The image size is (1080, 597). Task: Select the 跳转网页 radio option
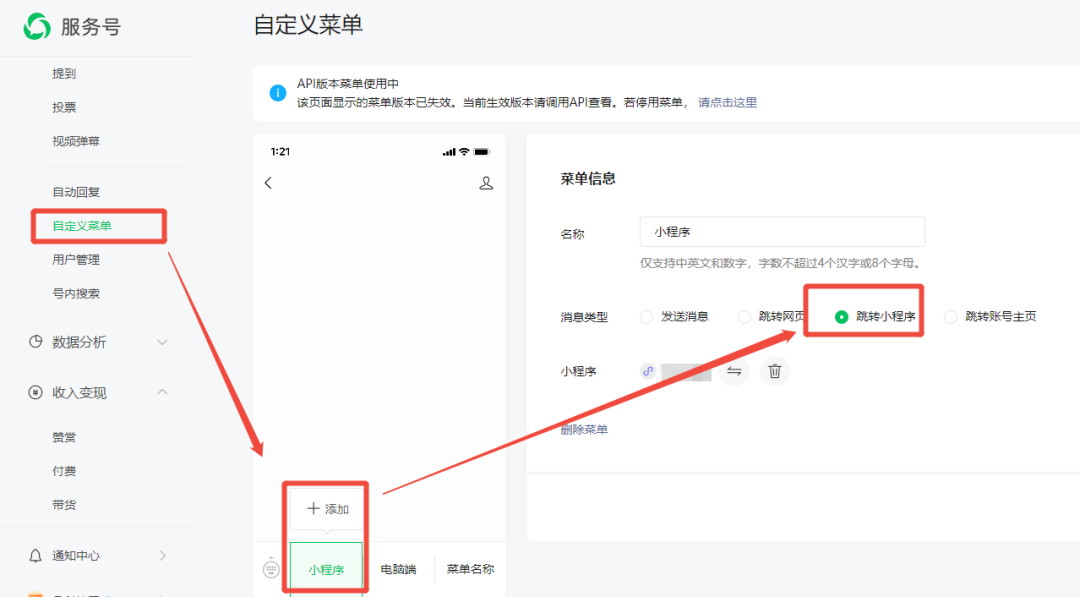744,317
